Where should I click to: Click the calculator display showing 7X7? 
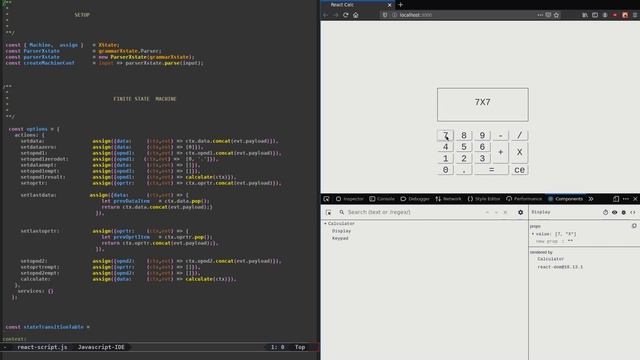(482, 104)
